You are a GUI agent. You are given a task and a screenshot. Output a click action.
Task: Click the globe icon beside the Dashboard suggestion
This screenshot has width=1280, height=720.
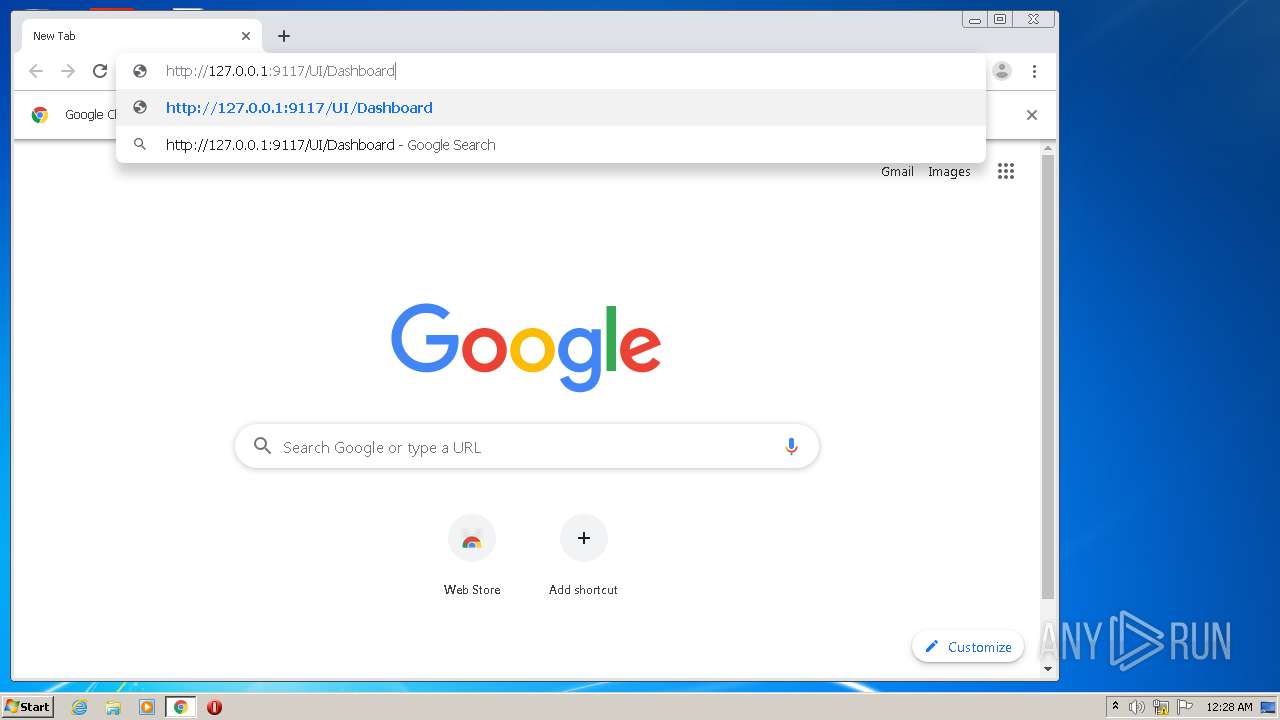click(141, 108)
